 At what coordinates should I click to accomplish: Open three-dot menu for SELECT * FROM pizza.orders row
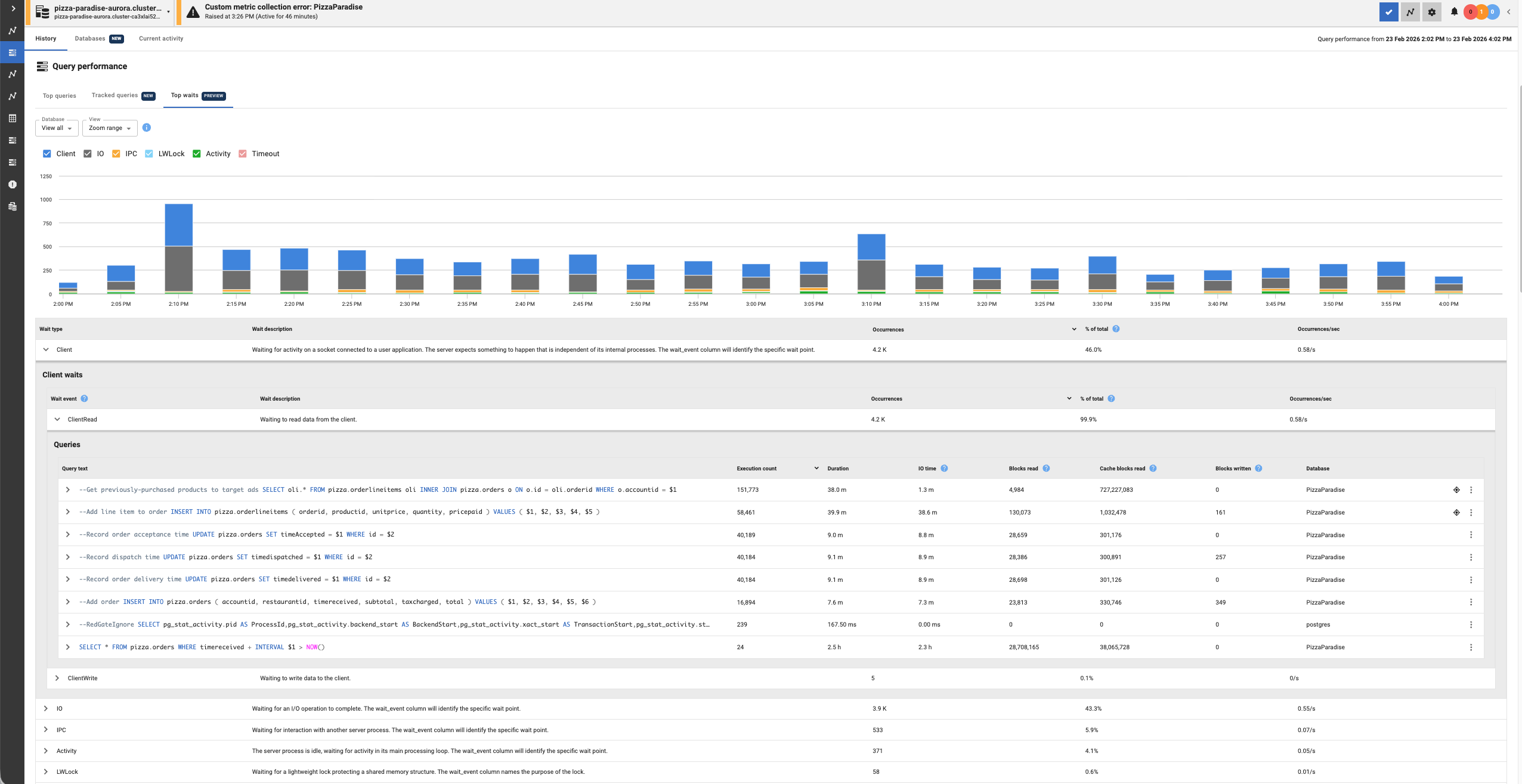click(x=1471, y=647)
